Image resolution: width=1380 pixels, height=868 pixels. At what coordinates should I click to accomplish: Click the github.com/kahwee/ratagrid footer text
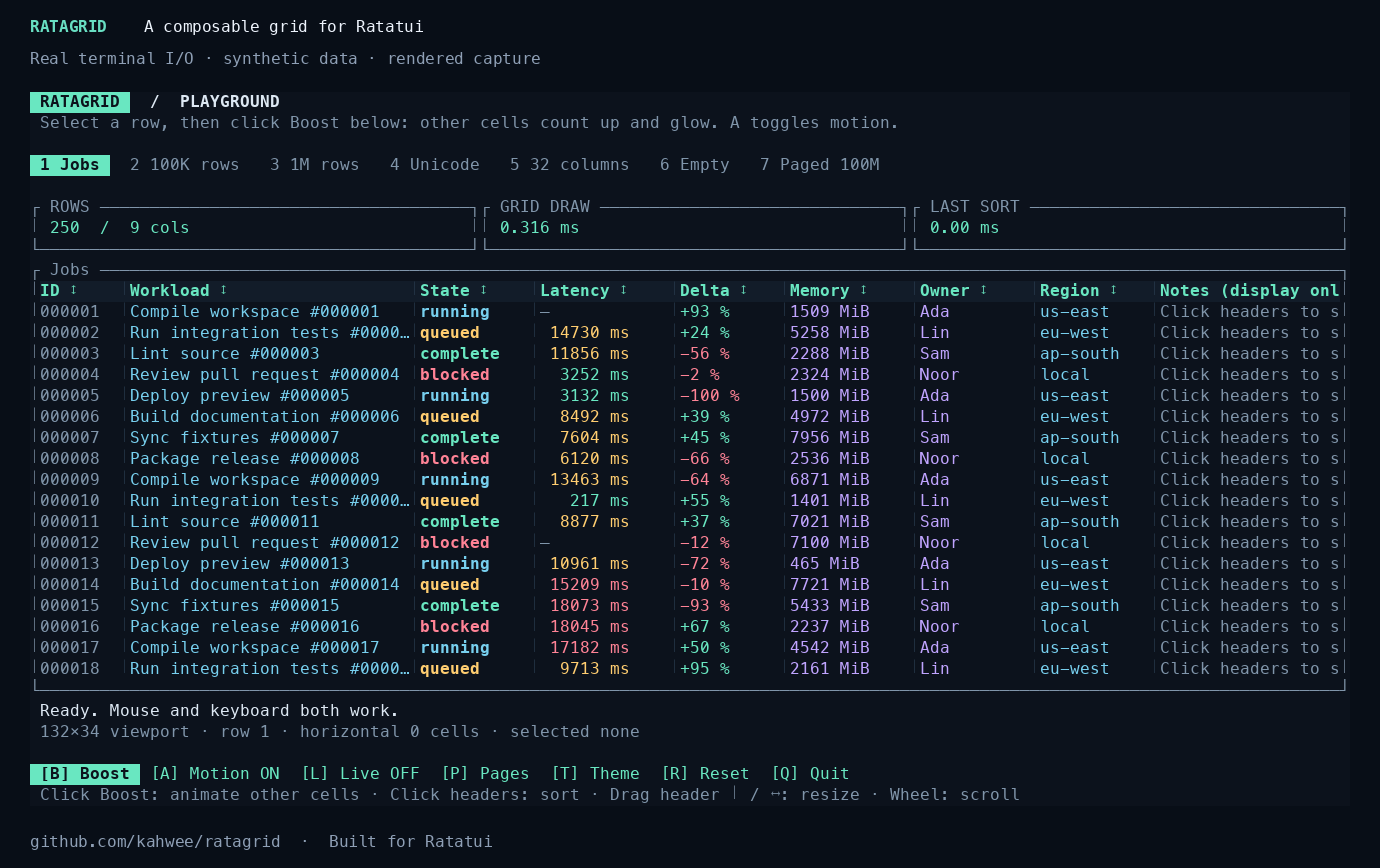[x=155, y=841]
